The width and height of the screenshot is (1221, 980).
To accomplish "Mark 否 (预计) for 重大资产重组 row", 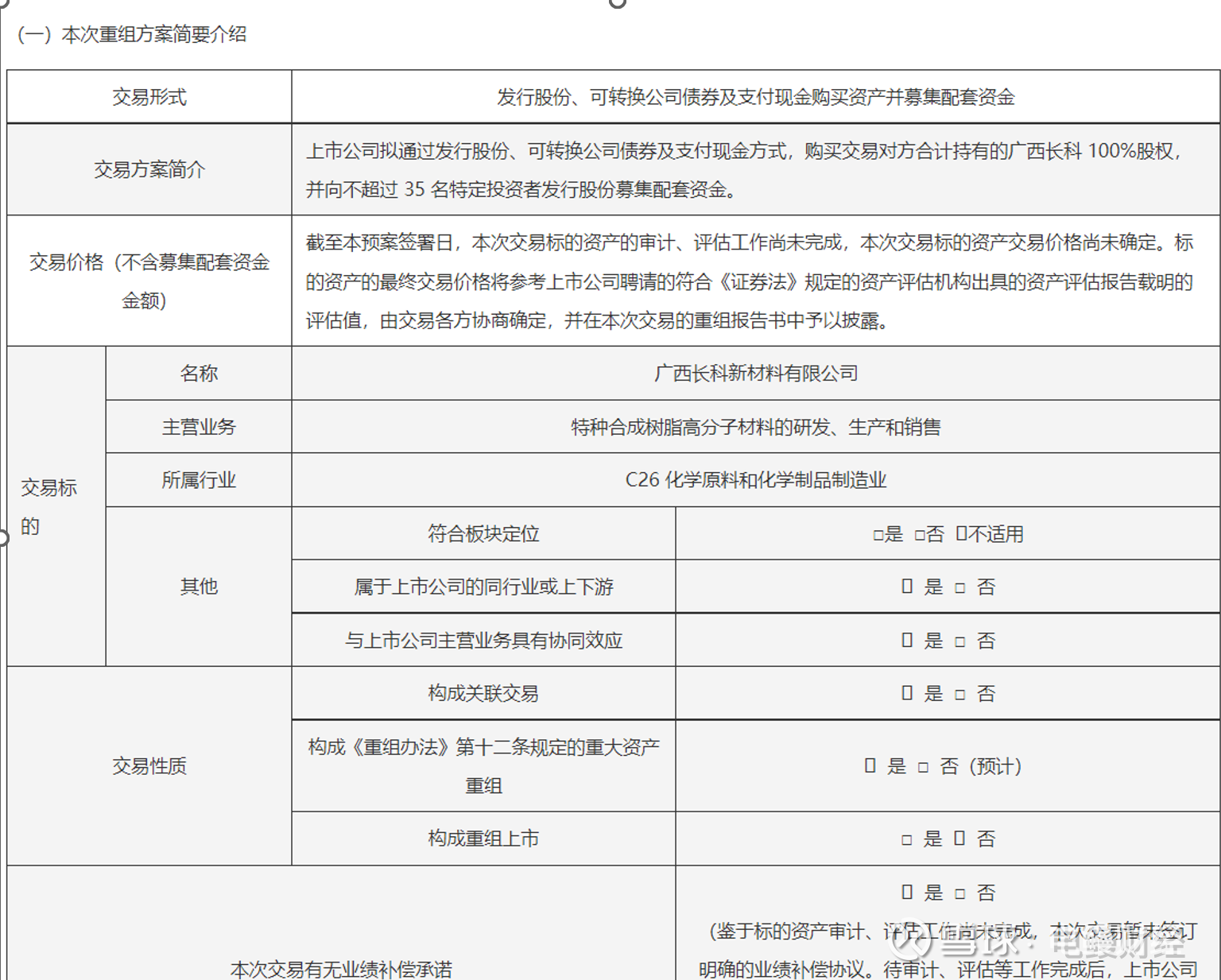I will [923, 767].
